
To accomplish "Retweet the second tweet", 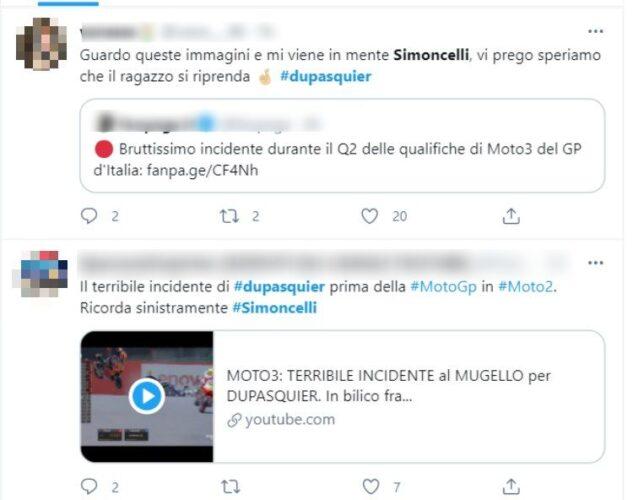I will coord(230,487).
